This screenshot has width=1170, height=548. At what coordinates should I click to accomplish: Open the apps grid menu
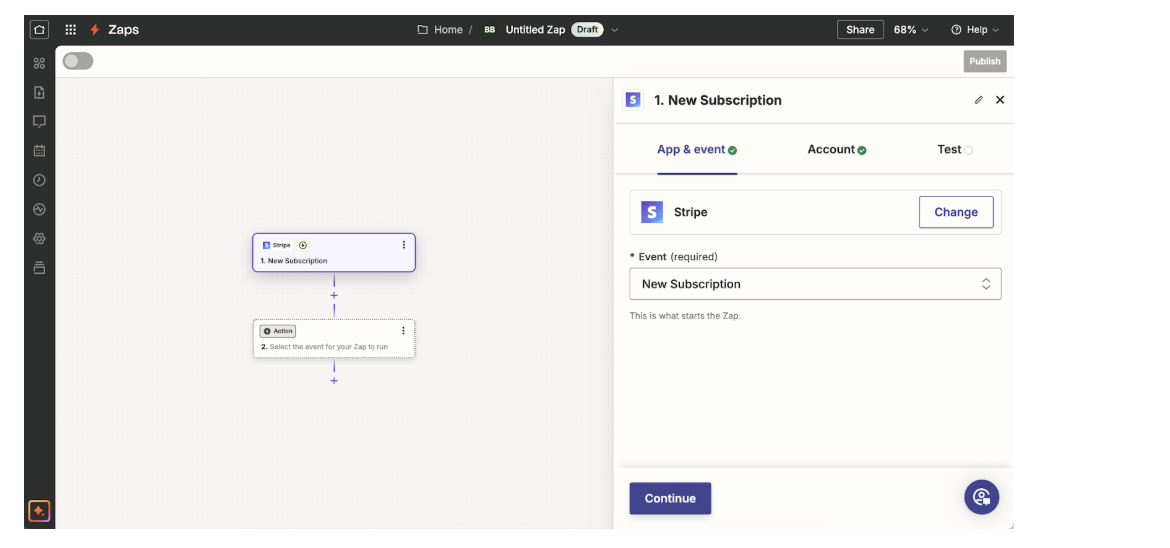coord(71,30)
